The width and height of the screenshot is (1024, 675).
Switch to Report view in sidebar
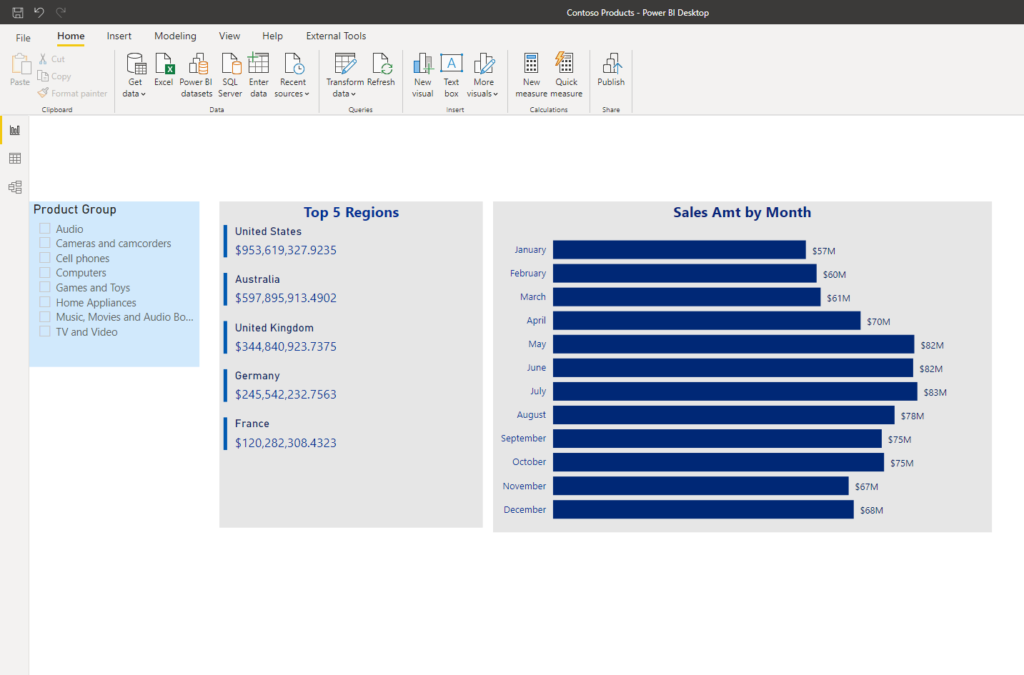15,131
